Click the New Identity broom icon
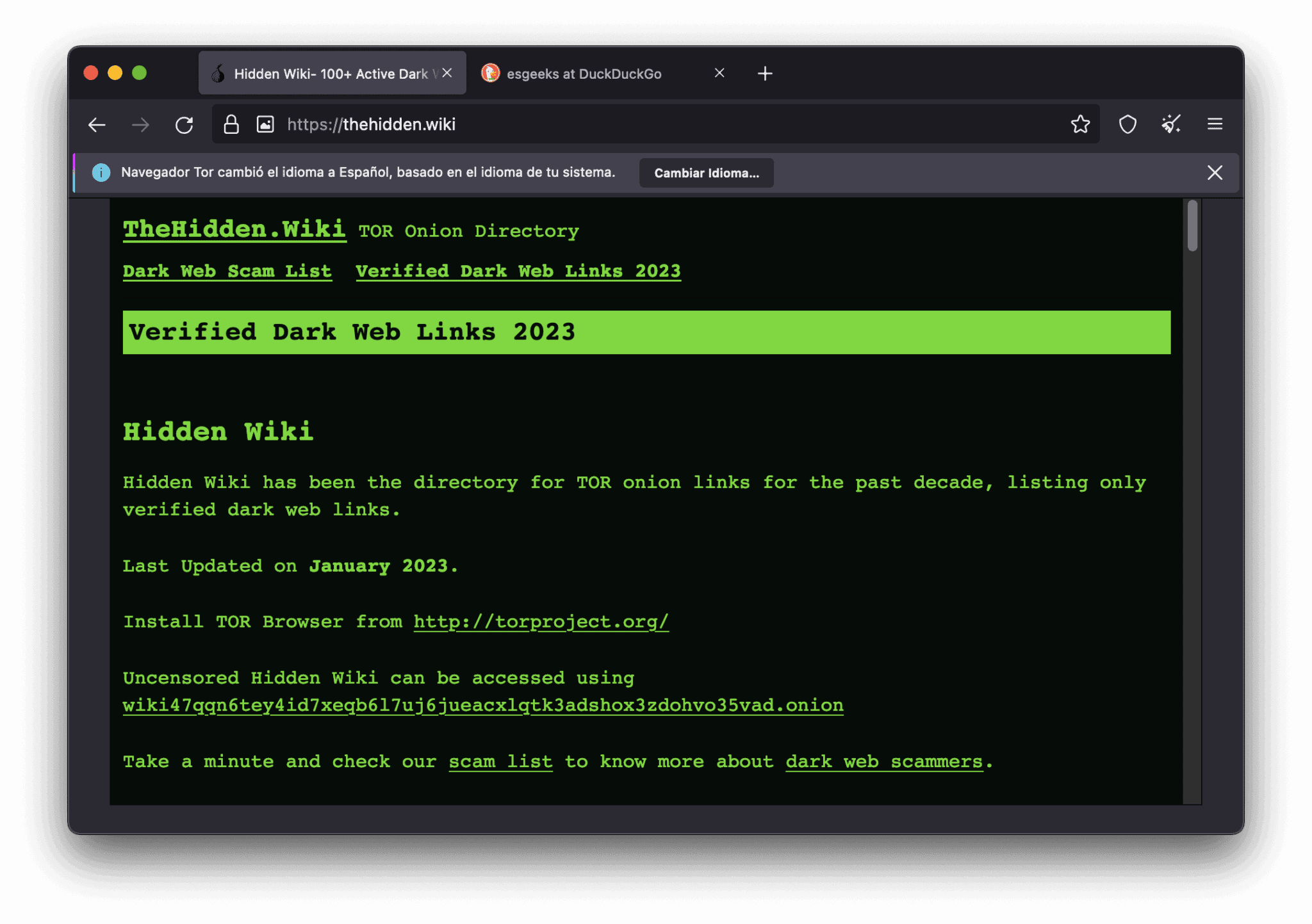 pyautogui.click(x=1171, y=124)
